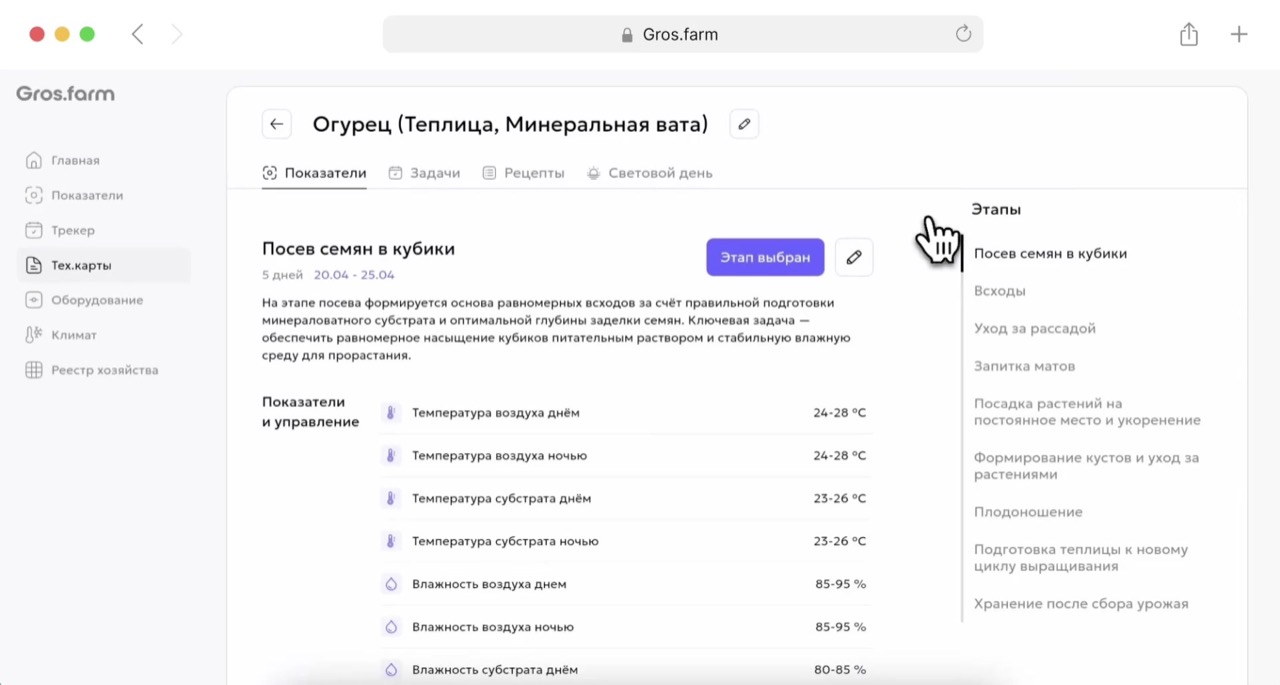The image size is (1280, 685).
Task: Click the Реестр хозяйства grid icon
Action: (x=34, y=370)
